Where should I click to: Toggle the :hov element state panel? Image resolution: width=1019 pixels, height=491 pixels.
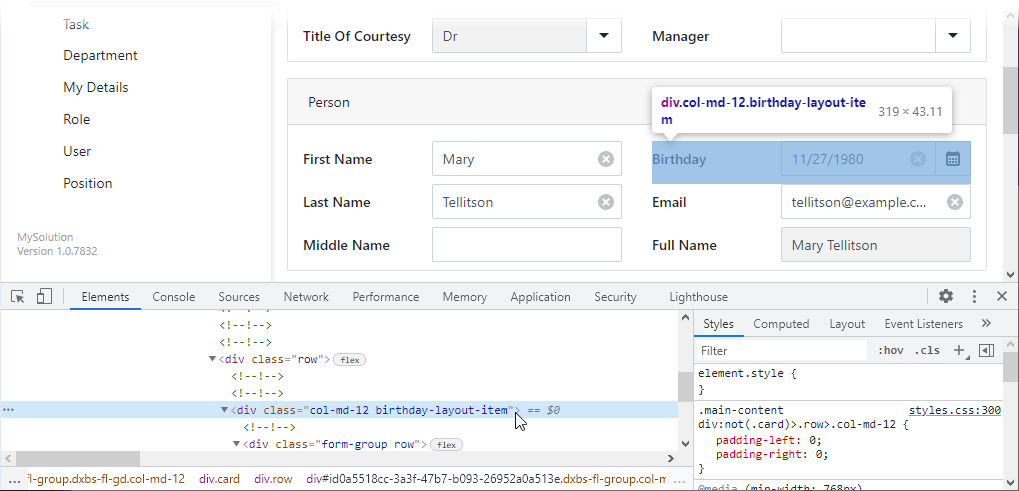890,350
